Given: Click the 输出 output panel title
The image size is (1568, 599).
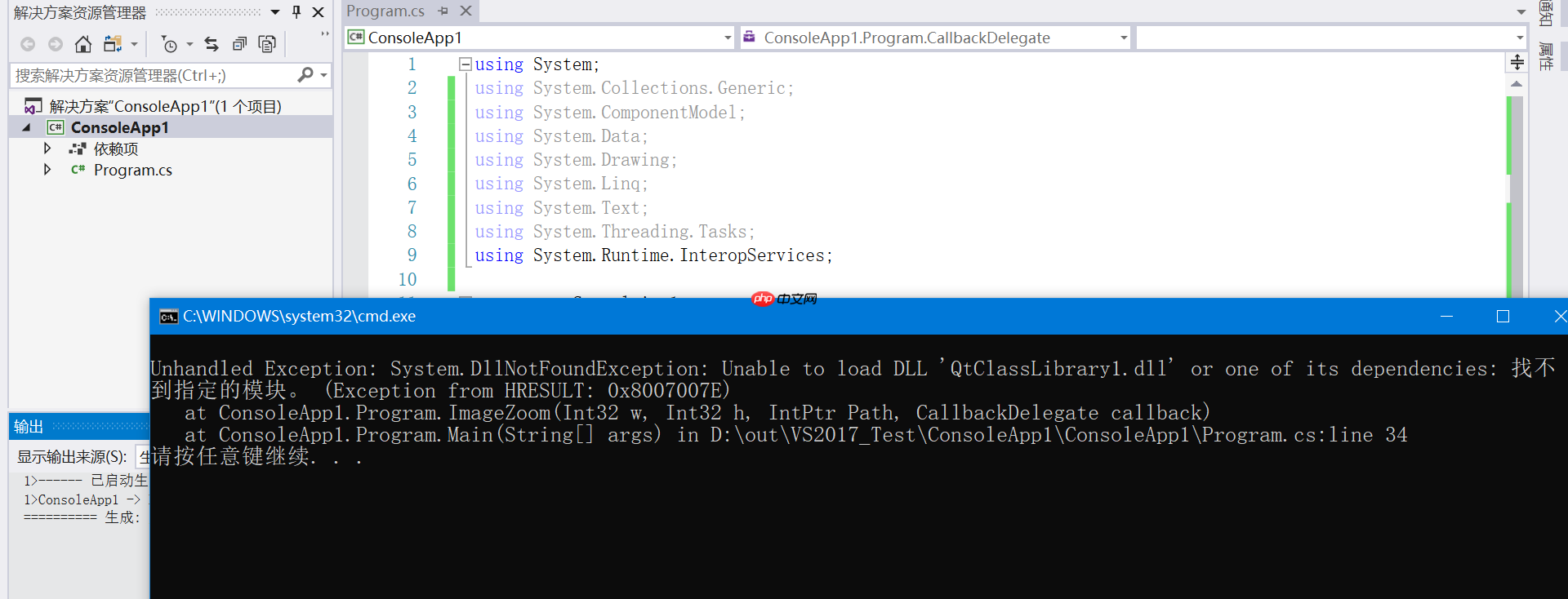Looking at the screenshot, I should click(x=29, y=427).
